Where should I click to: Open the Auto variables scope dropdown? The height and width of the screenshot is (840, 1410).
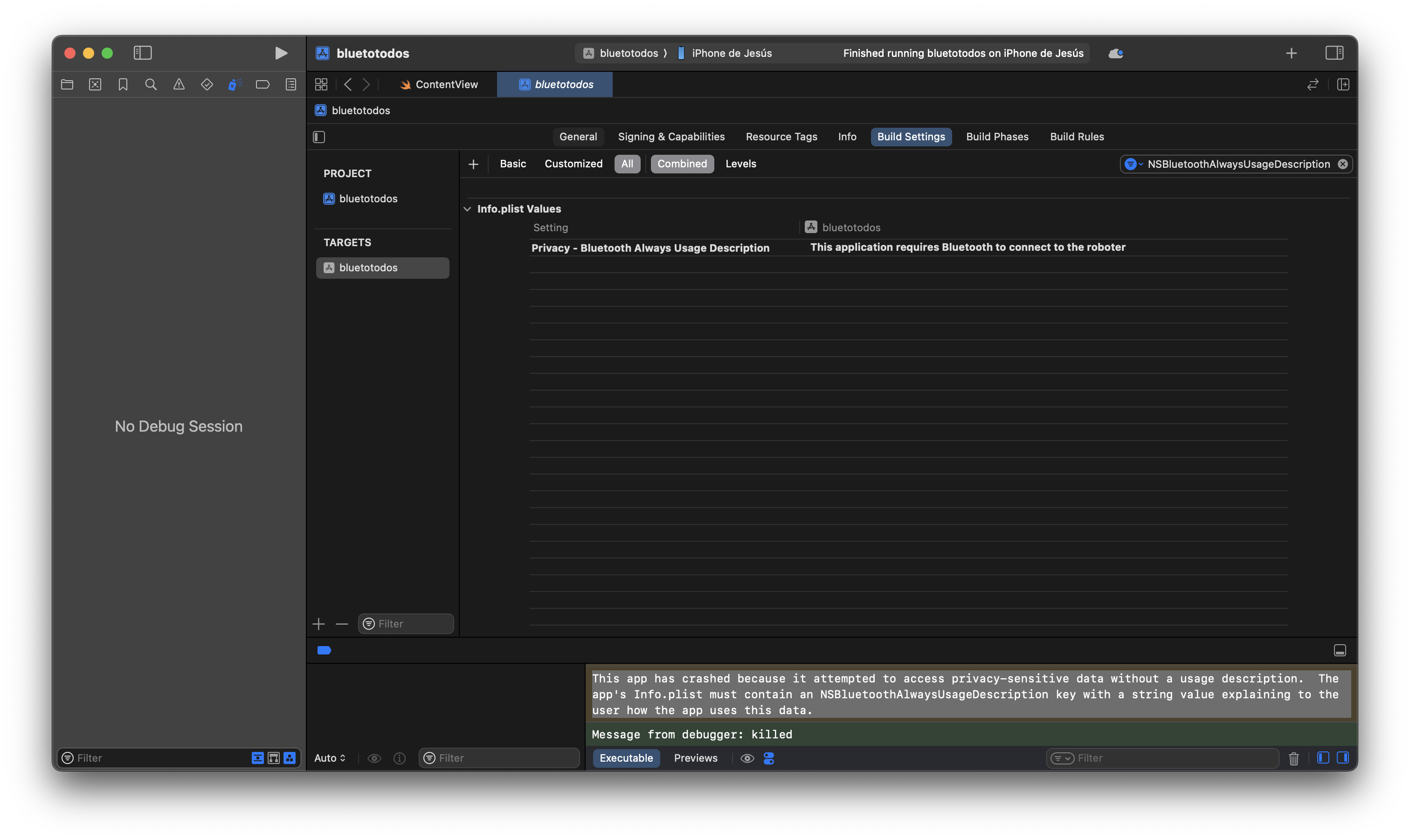pos(330,758)
